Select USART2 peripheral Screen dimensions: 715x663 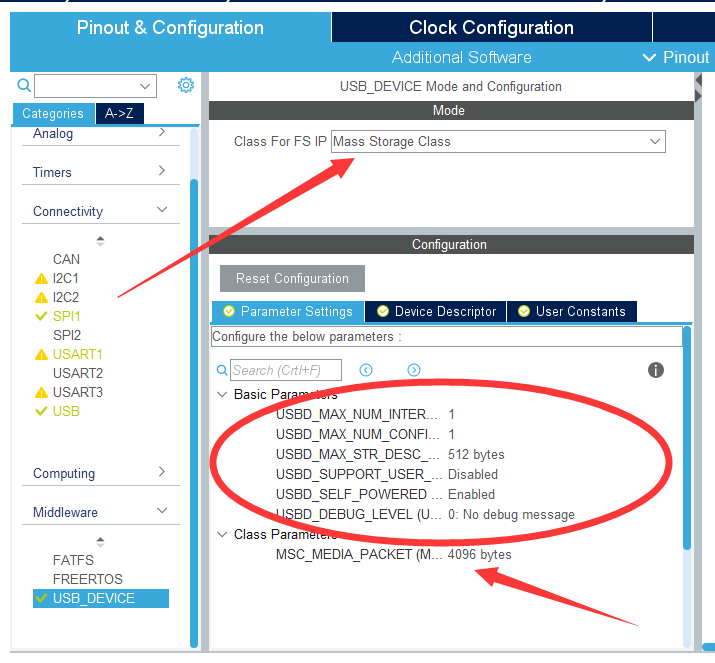coord(78,373)
